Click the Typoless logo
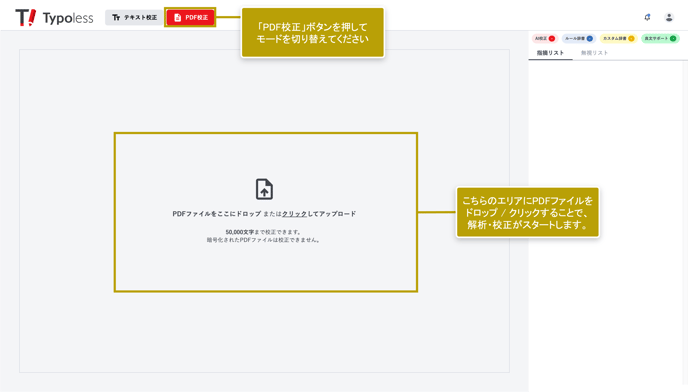 54,18
